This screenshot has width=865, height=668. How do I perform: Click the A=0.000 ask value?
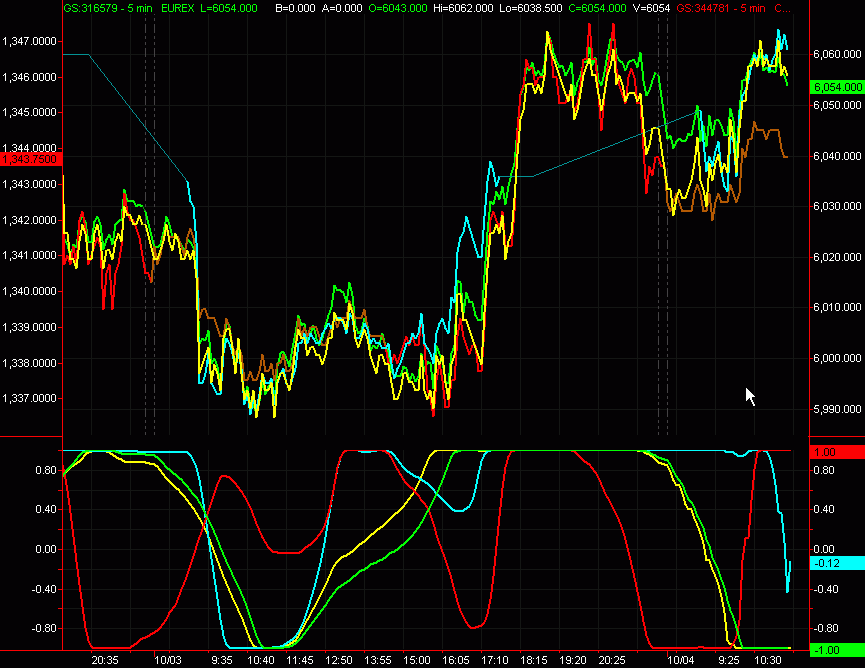(x=342, y=8)
